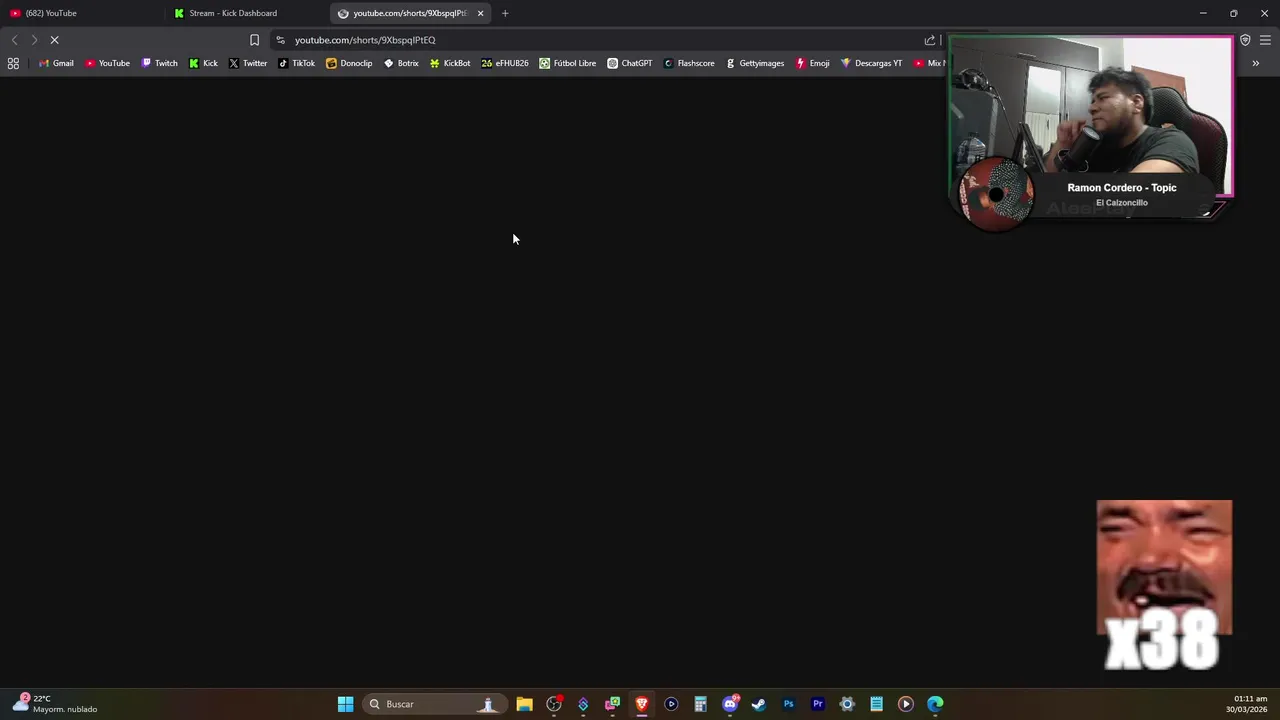The image size is (1280, 720).
Task: Open site information icon next to the URL
Action: 280,40
